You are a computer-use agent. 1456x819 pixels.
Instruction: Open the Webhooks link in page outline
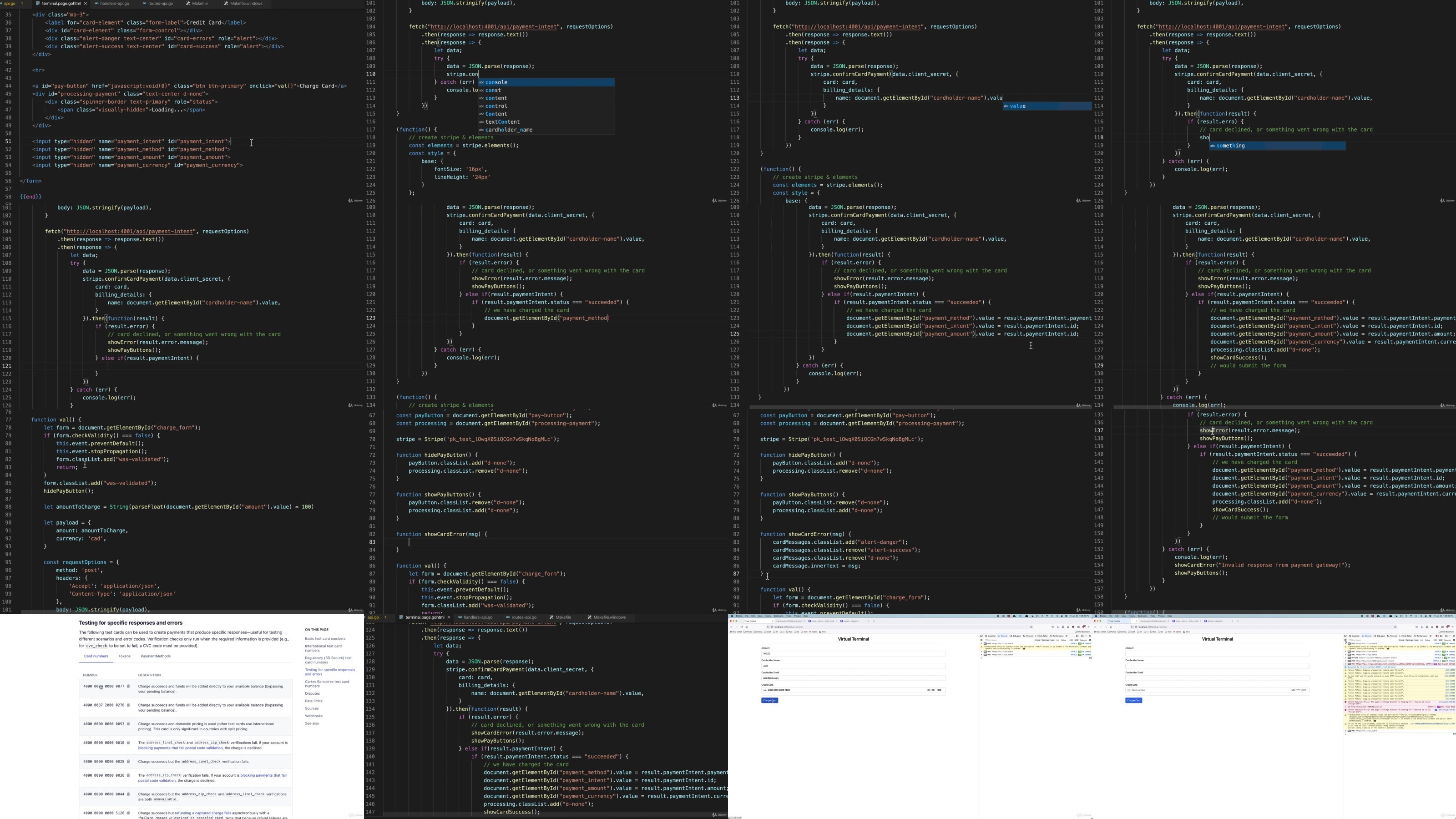coord(313,716)
